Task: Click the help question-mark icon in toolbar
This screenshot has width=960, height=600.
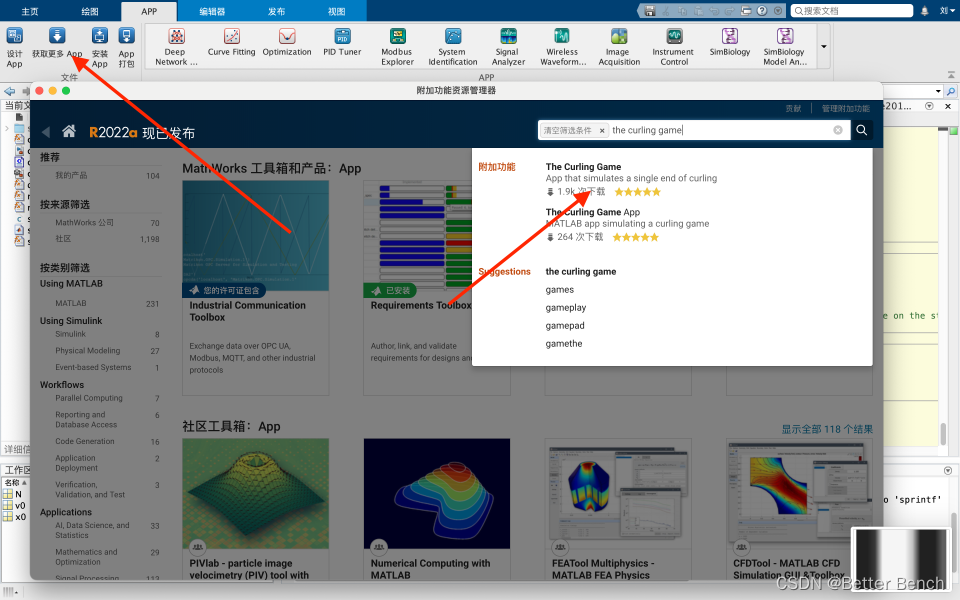Action: coord(762,10)
